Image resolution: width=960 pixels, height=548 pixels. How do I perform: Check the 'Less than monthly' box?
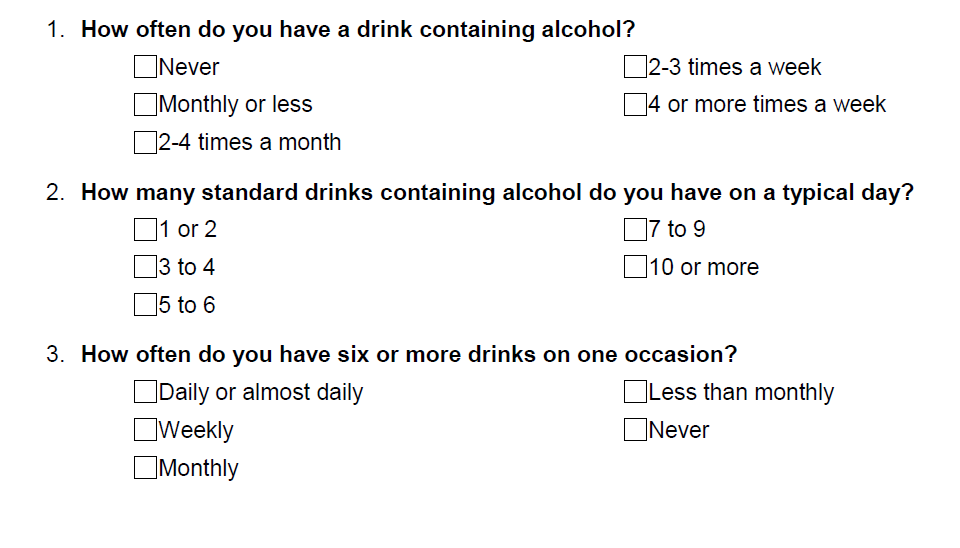click(x=636, y=392)
